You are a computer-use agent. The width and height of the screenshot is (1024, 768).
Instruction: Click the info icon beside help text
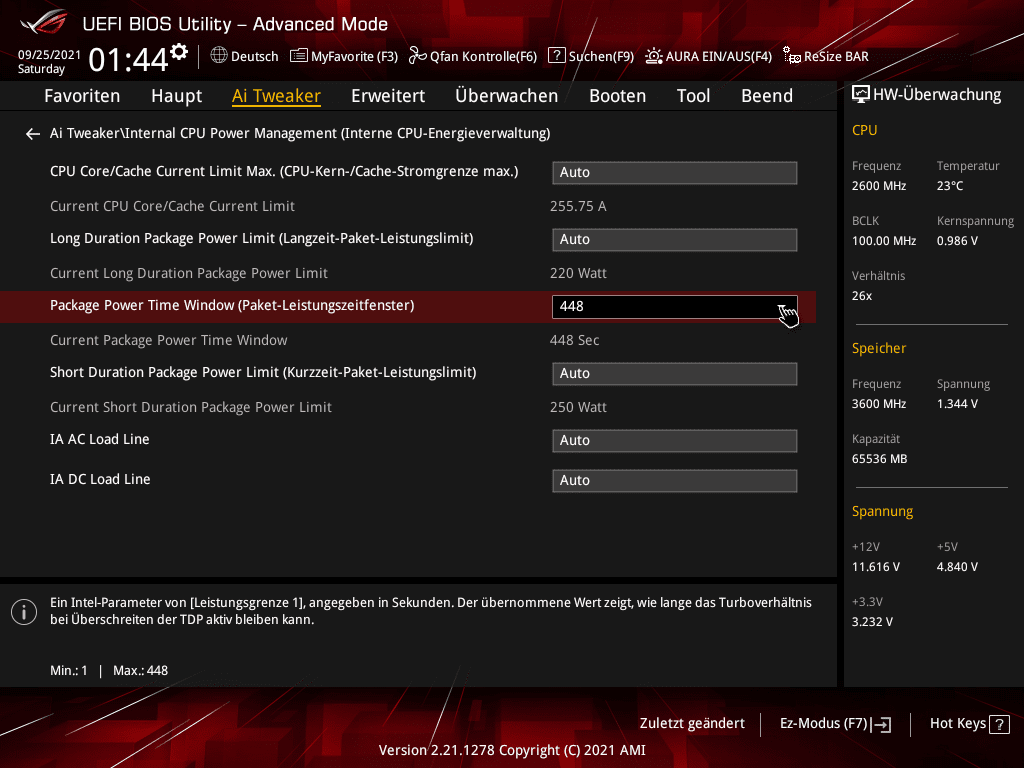pyautogui.click(x=24, y=612)
